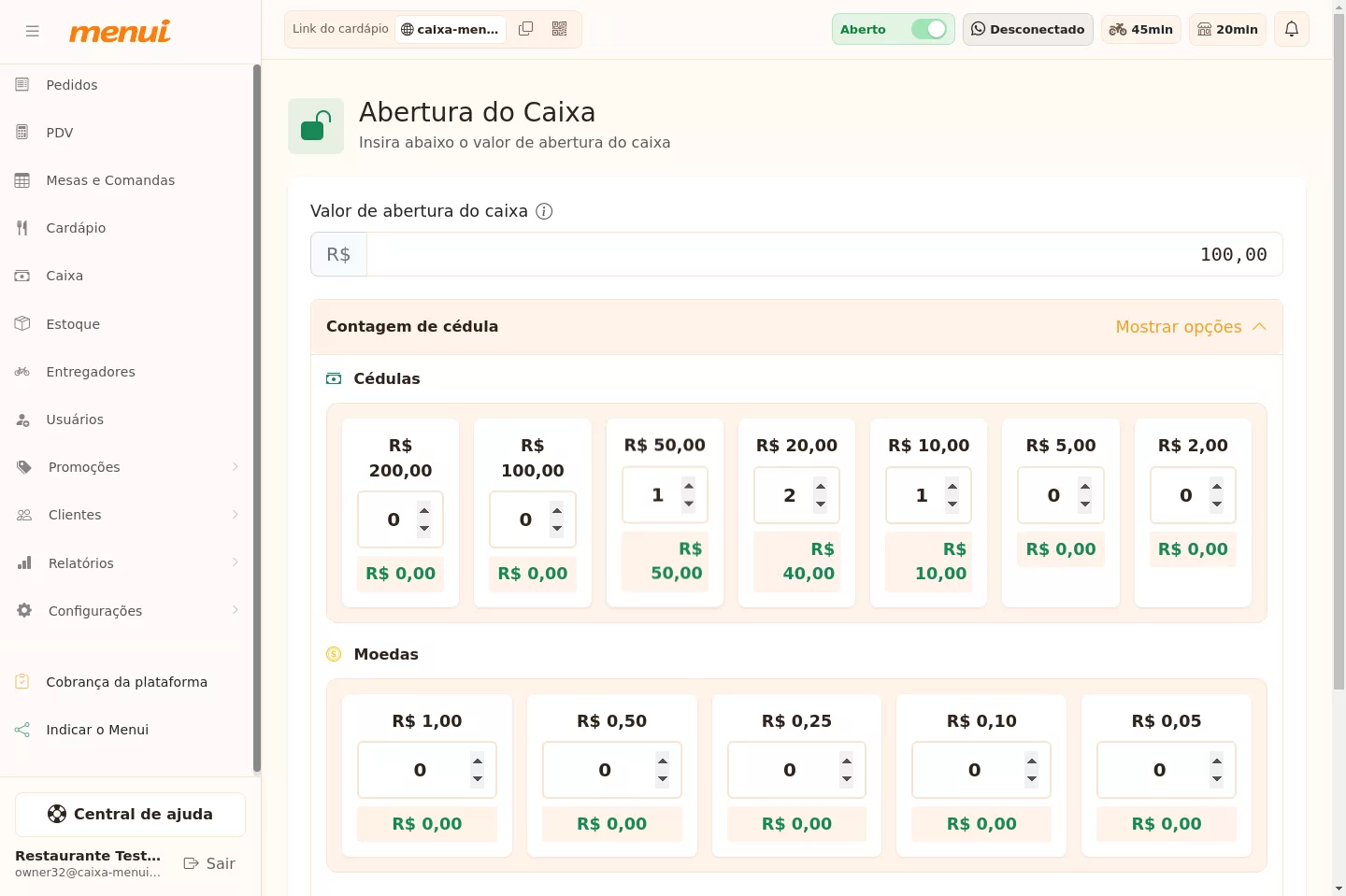The image size is (1346, 896).
Task: Decrease the R$ 20,00 note count
Action: 821,505
